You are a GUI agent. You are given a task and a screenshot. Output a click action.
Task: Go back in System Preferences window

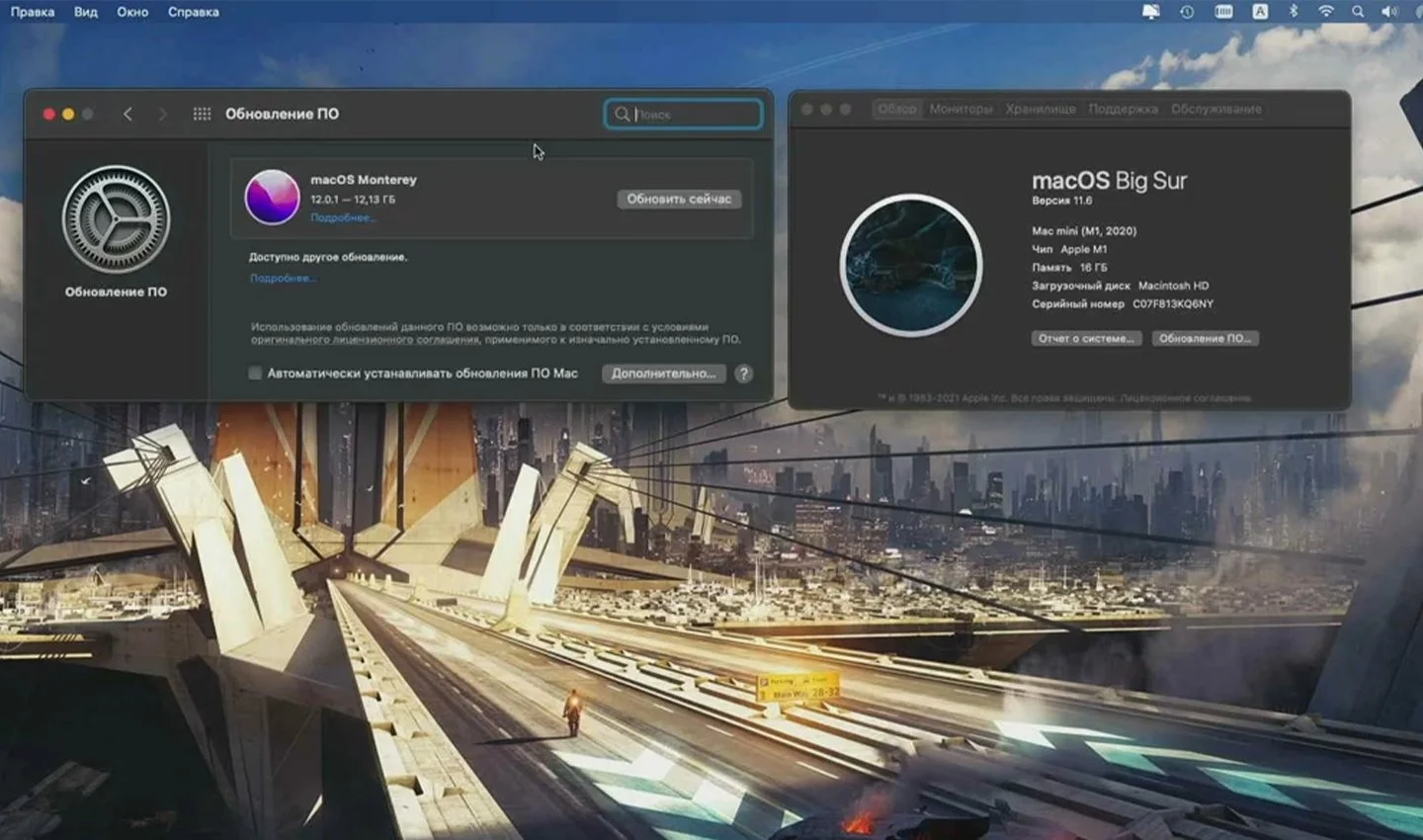[128, 114]
